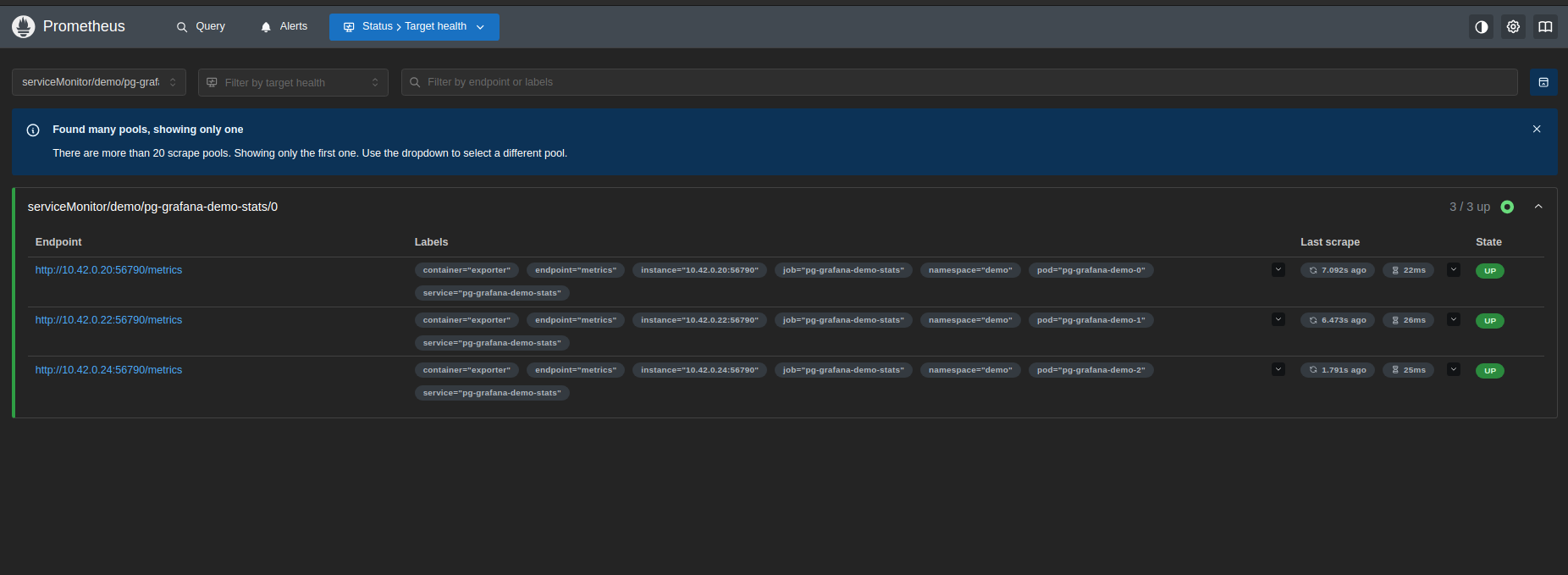The image size is (1568, 575).
Task: Click the Last scrape column header
Action: [x=1330, y=242]
